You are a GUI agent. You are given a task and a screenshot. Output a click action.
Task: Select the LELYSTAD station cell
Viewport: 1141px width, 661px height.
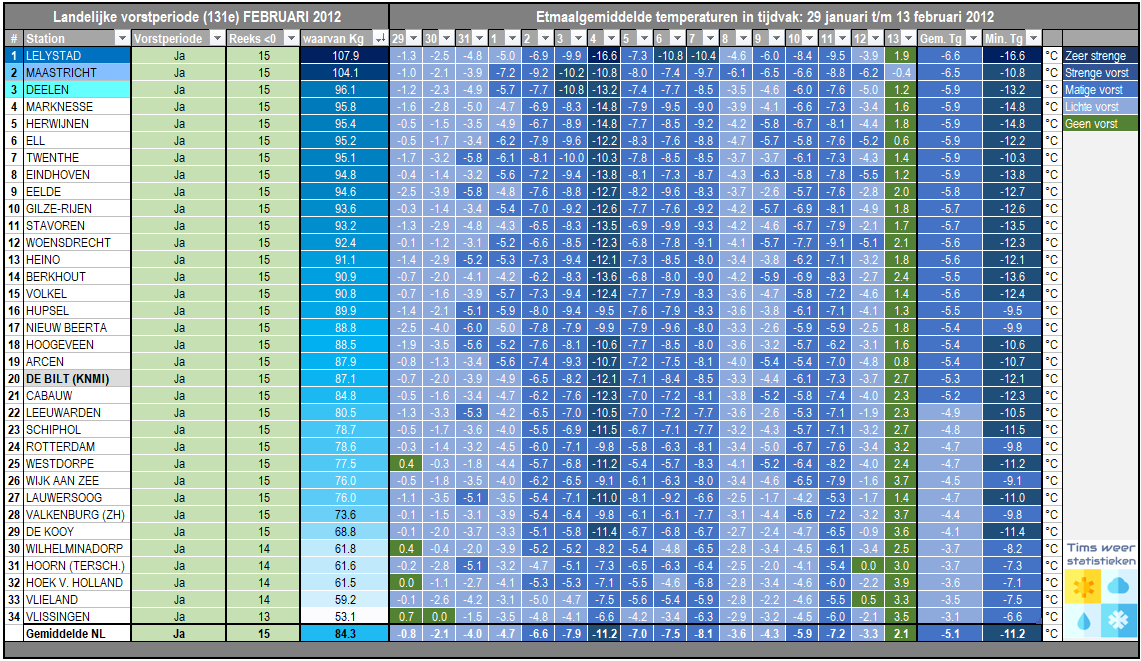77,55
